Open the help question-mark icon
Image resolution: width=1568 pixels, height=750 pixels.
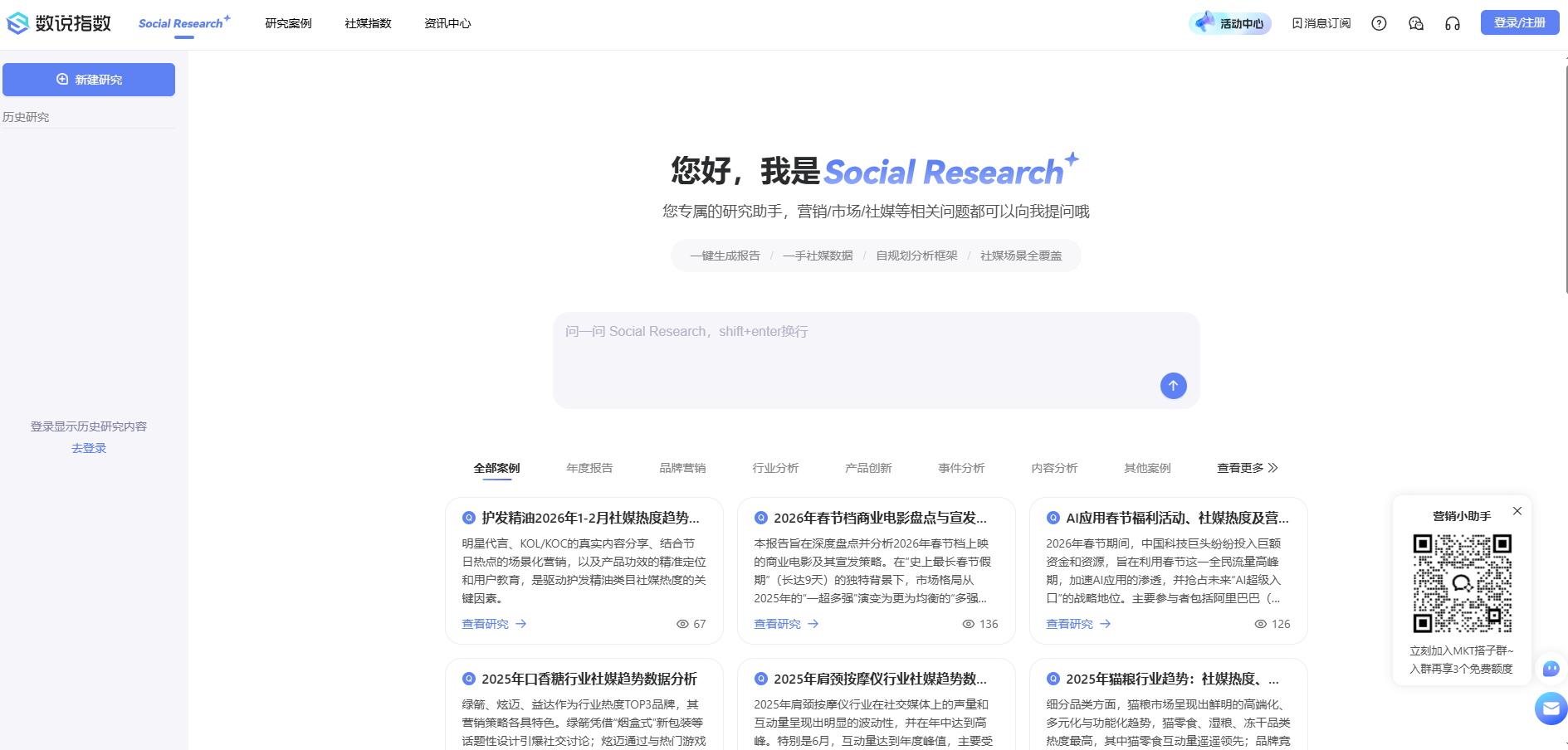[x=1380, y=23]
